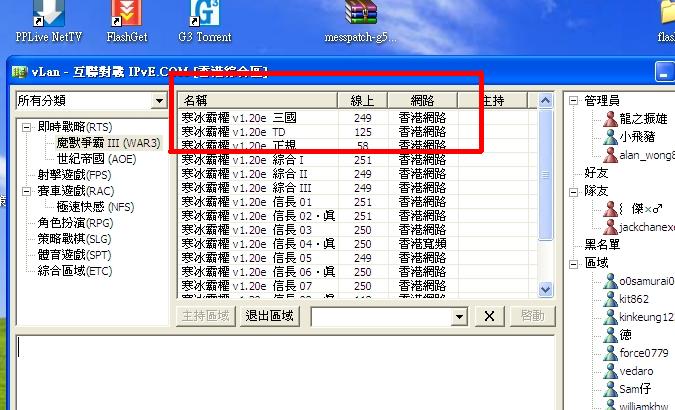Viewport: 675px width, 410px height.
Task: Select administrator 小飛豬 user icon
Action: click(610, 137)
